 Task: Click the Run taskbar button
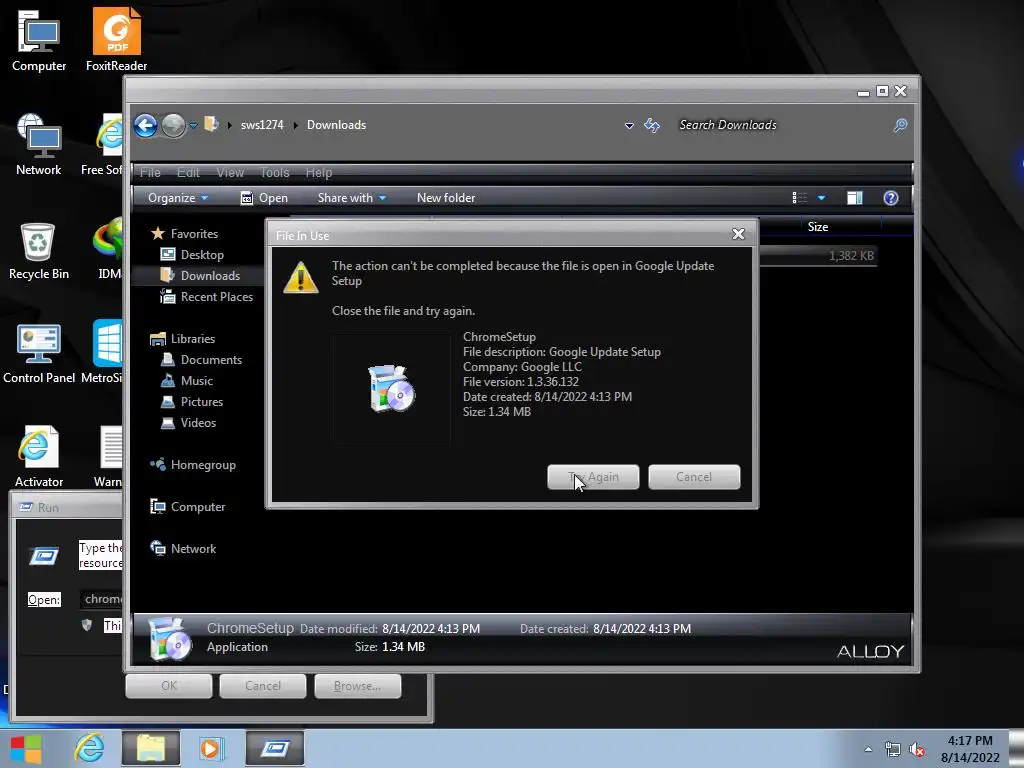[x=275, y=748]
